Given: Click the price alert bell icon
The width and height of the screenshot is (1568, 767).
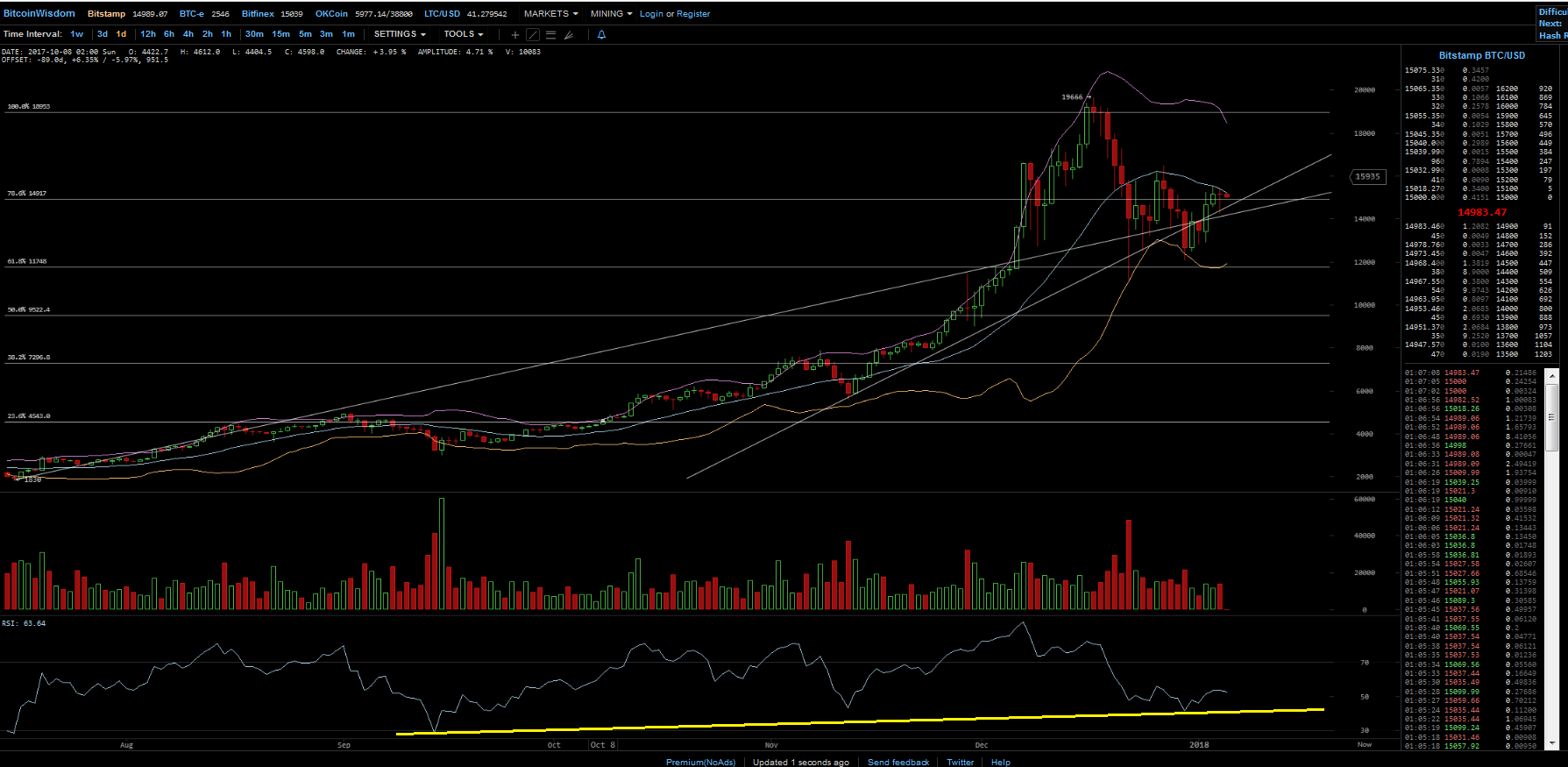Looking at the screenshot, I should click(x=601, y=35).
